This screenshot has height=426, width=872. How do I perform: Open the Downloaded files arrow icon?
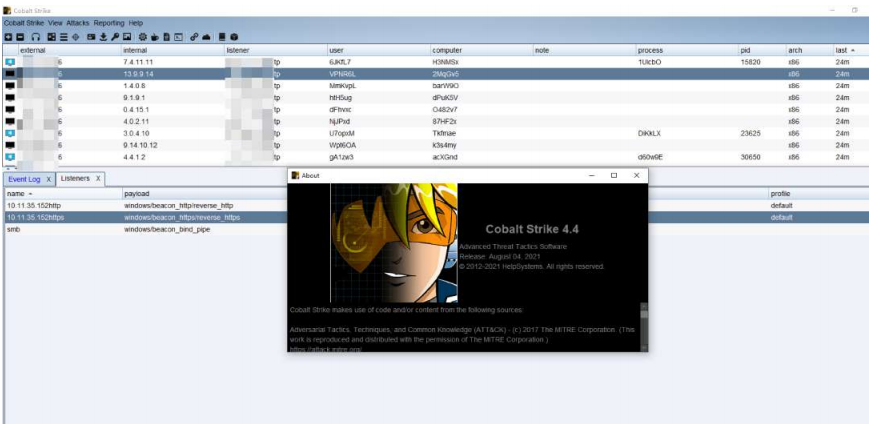point(103,37)
